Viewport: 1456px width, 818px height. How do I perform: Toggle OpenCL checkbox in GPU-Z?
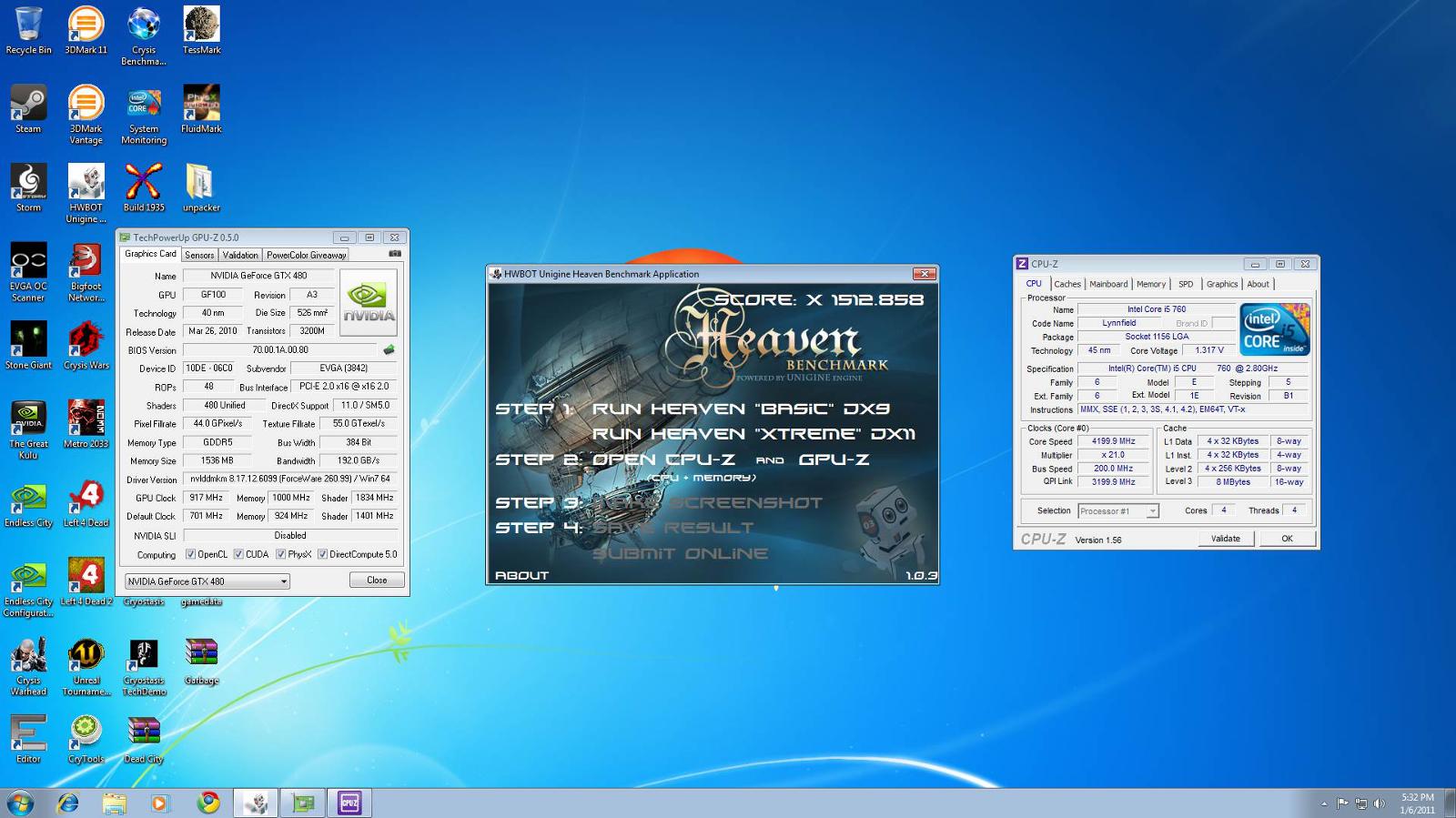pyautogui.click(x=190, y=554)
